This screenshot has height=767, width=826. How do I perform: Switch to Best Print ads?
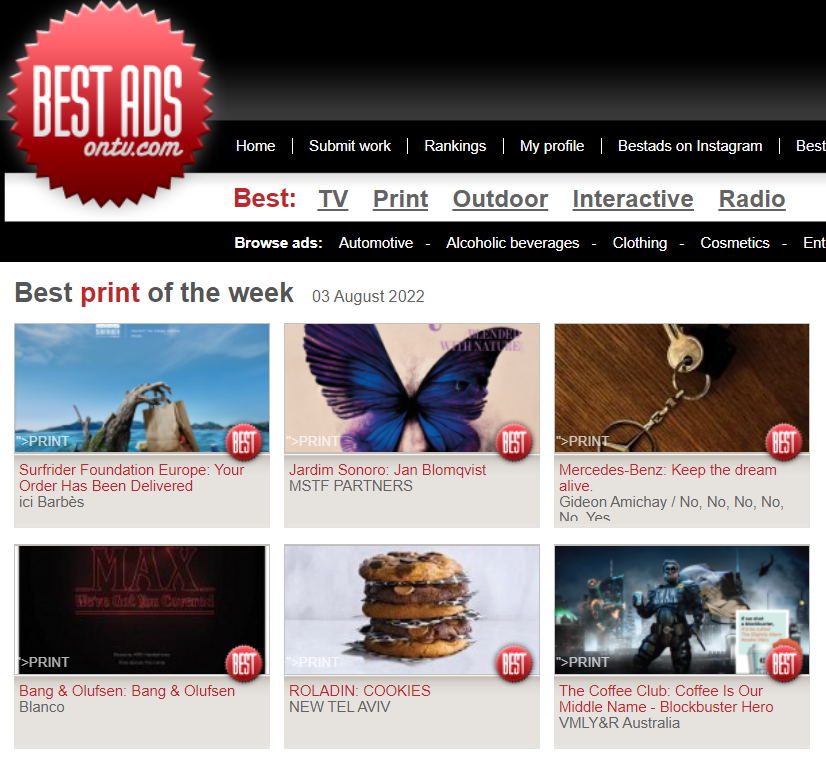pos(400,199)
